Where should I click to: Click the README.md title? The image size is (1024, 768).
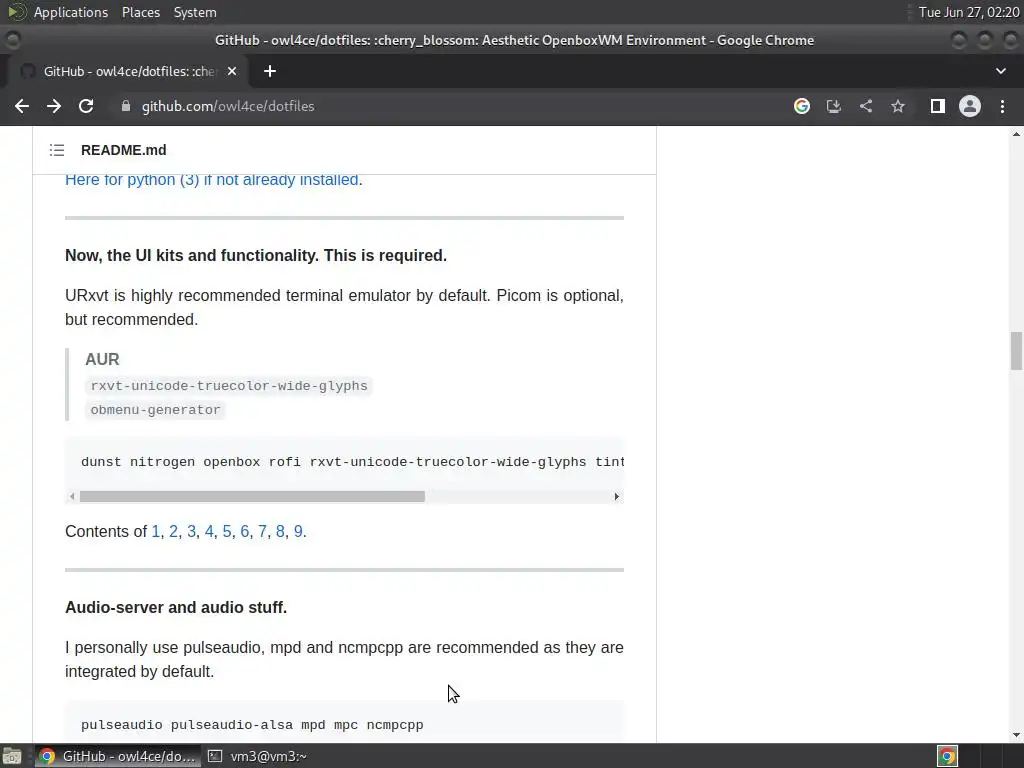pyautogui.click(x=123, y=150)
